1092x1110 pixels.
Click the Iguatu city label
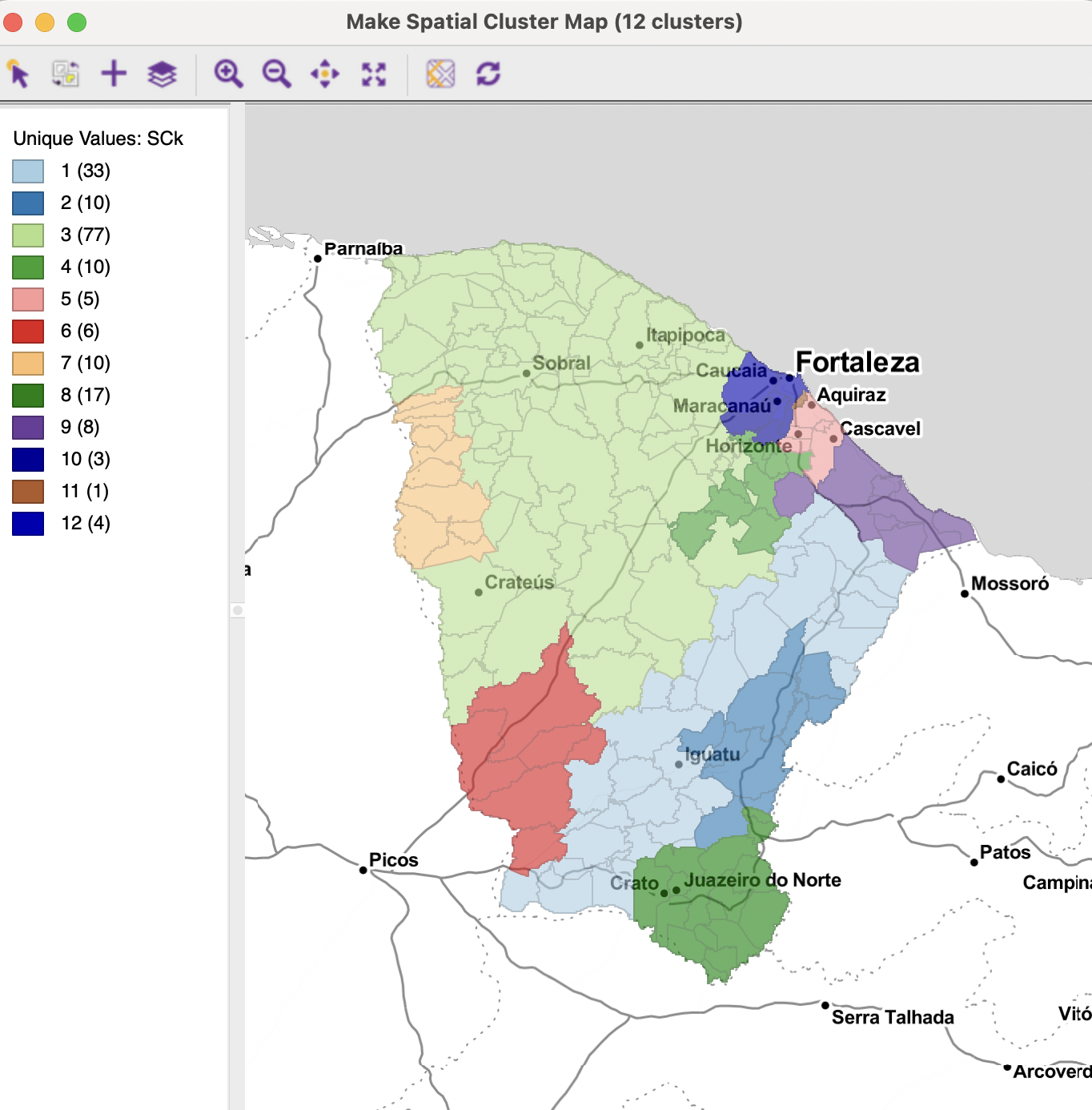713,754
